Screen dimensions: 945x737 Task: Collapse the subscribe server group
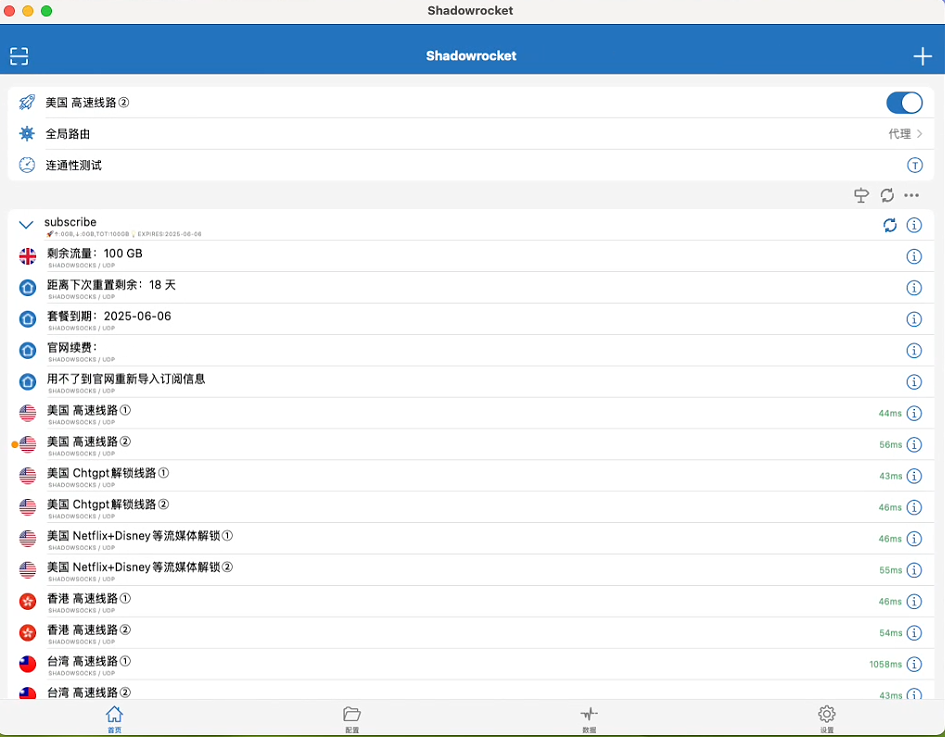tap(27, 226)
